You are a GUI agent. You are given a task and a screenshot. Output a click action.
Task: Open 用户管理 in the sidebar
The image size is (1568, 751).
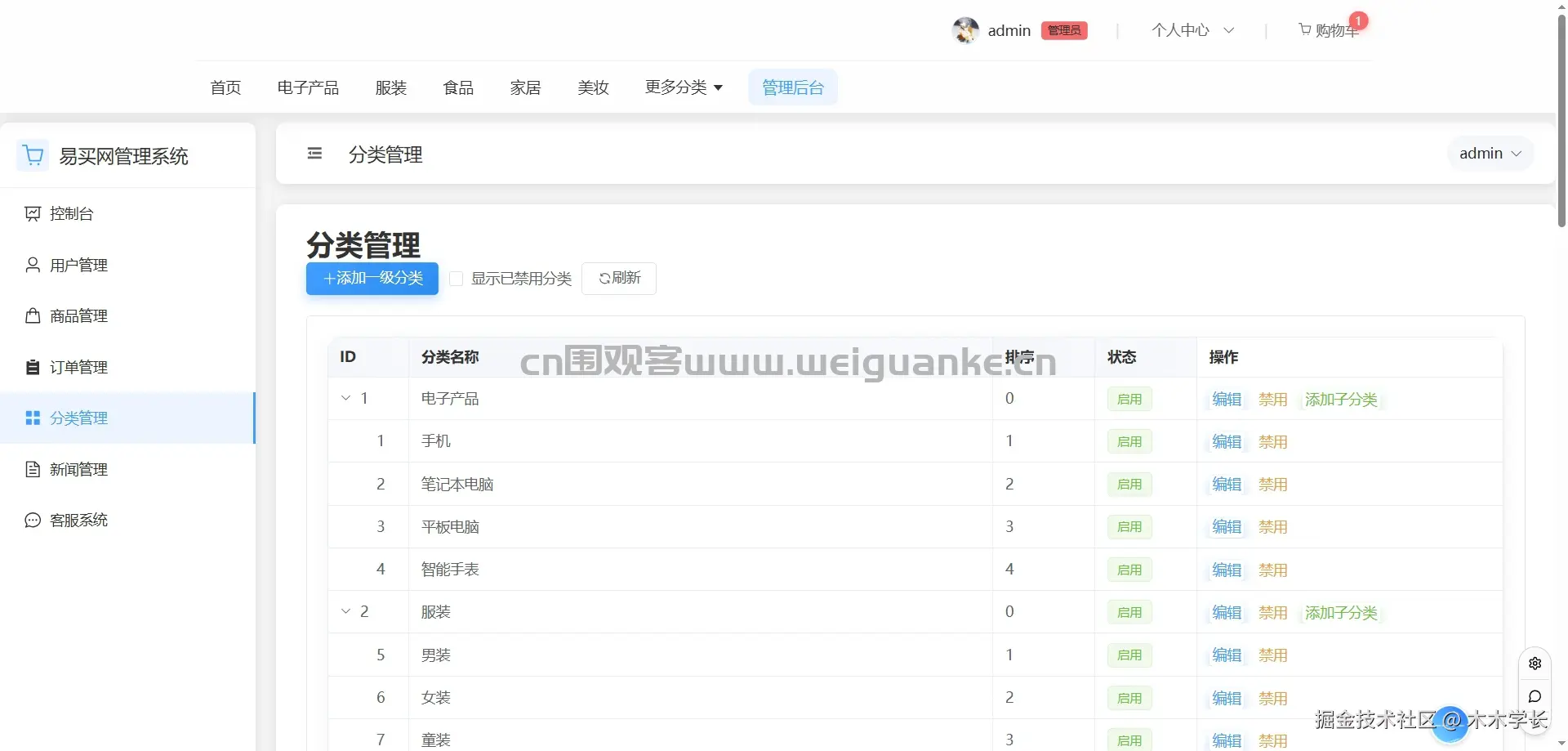coord(127,265)
